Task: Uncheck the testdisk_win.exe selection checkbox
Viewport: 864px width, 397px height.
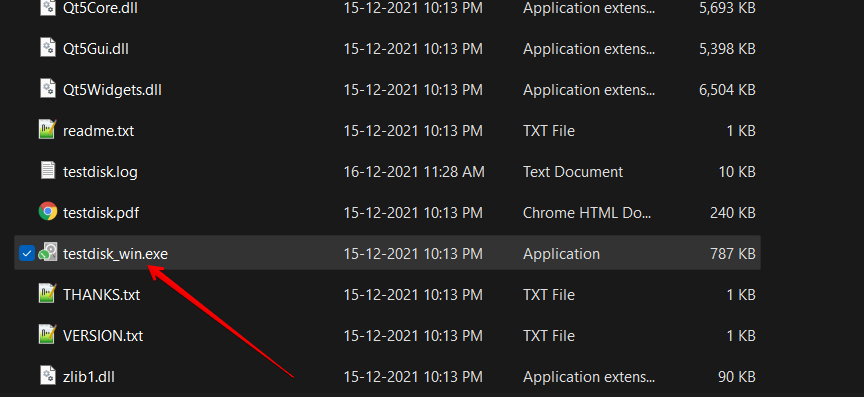Action: pos(26,253)
